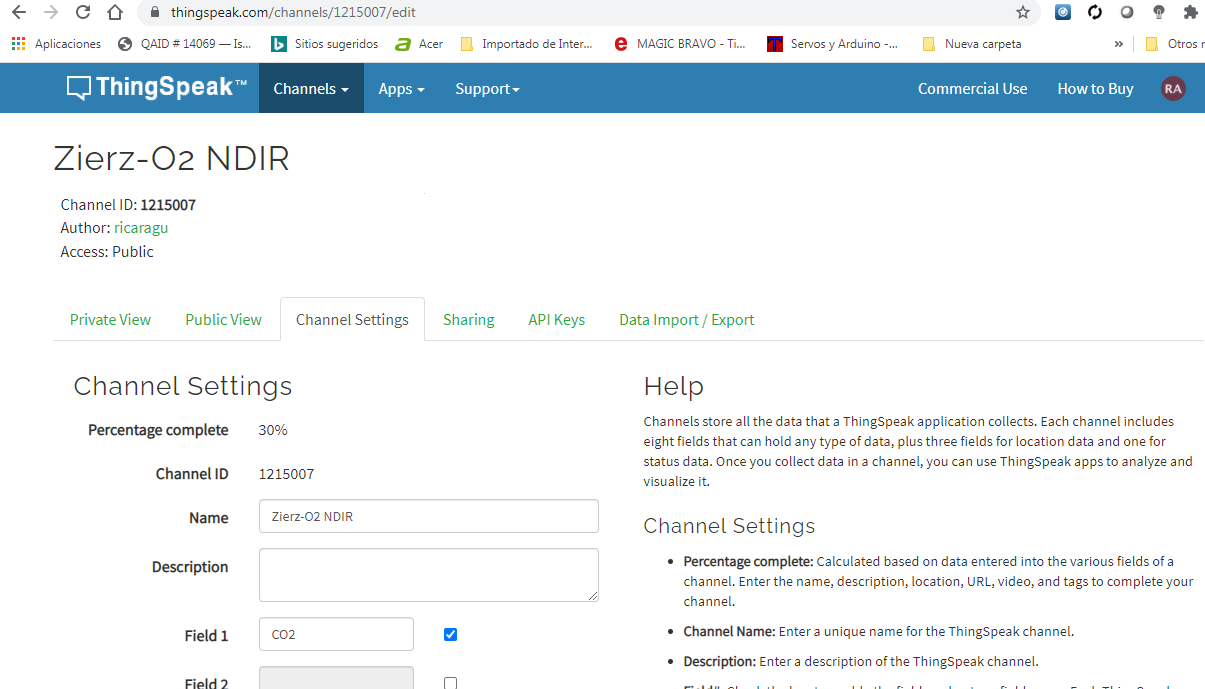Click the circular arrows extension icon
The width and height of the screenshot is (1205, 689).
coord(1095,12)
